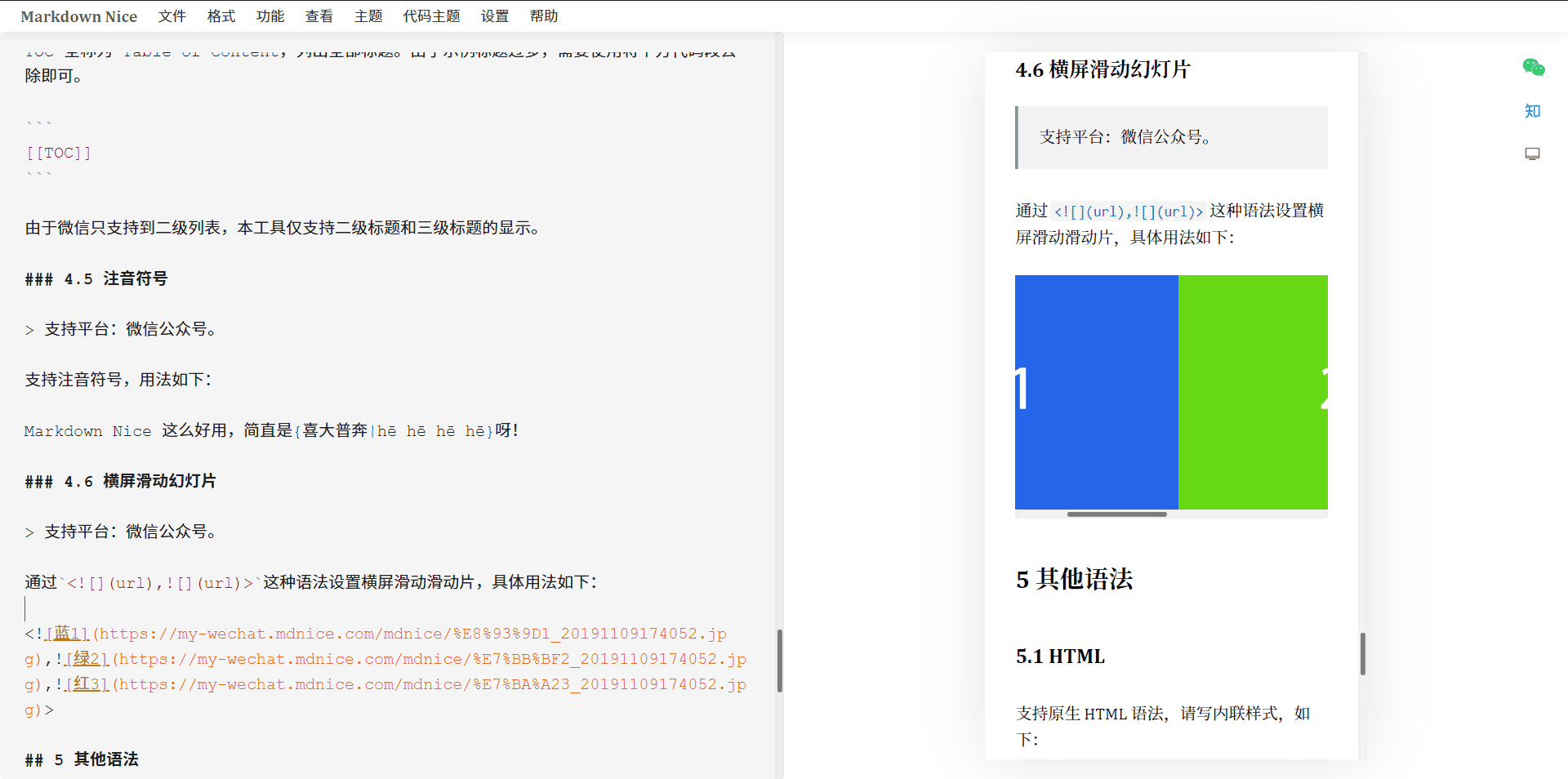Screen dimensions: 1568x779
Task: Click preview heading '4.6 横屏滑动幻灯片'
Action: (x=1102, y=69)
